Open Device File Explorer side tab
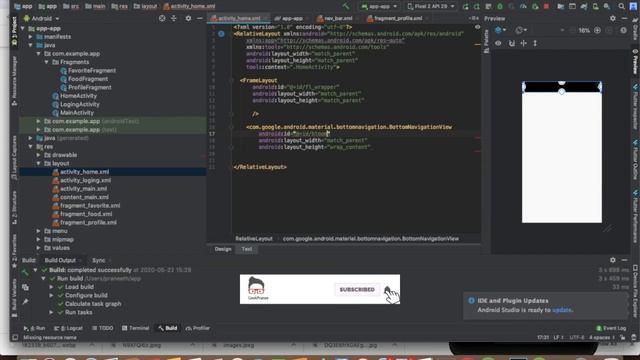The height and width of the screenshot is (360, 640). click(x=635, y=291)
